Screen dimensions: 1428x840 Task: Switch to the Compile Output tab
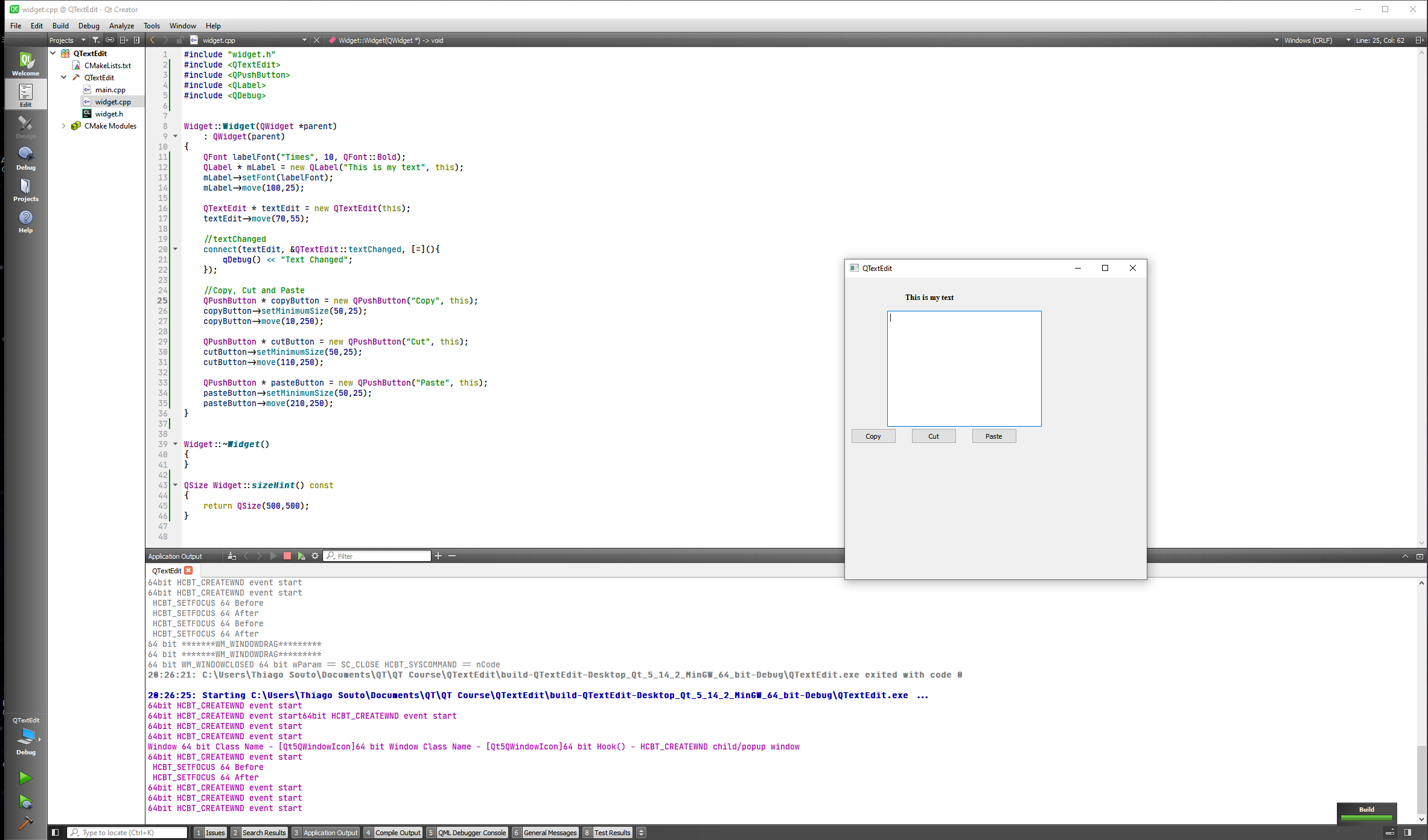click(393, 833)
